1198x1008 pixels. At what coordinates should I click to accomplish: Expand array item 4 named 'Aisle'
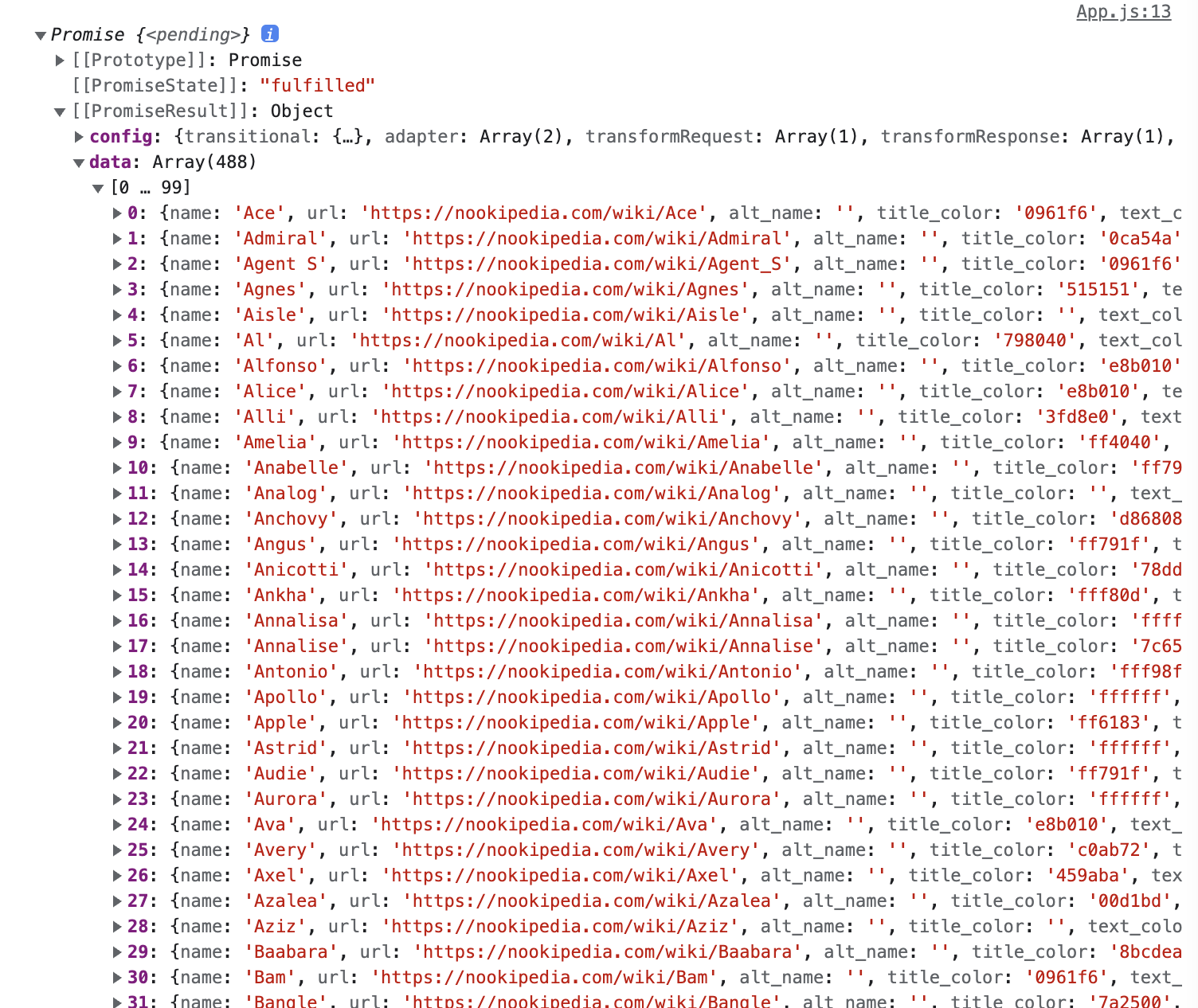click(117, 315)
